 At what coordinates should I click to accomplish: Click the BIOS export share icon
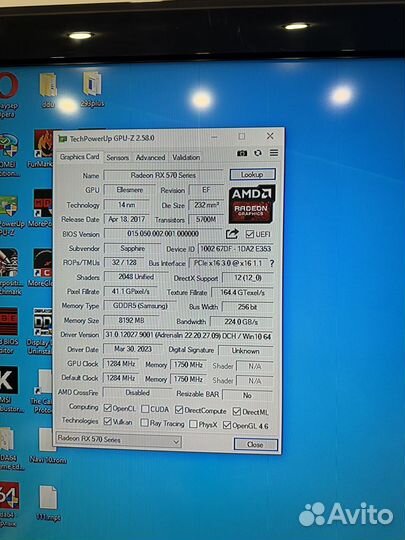232,234
